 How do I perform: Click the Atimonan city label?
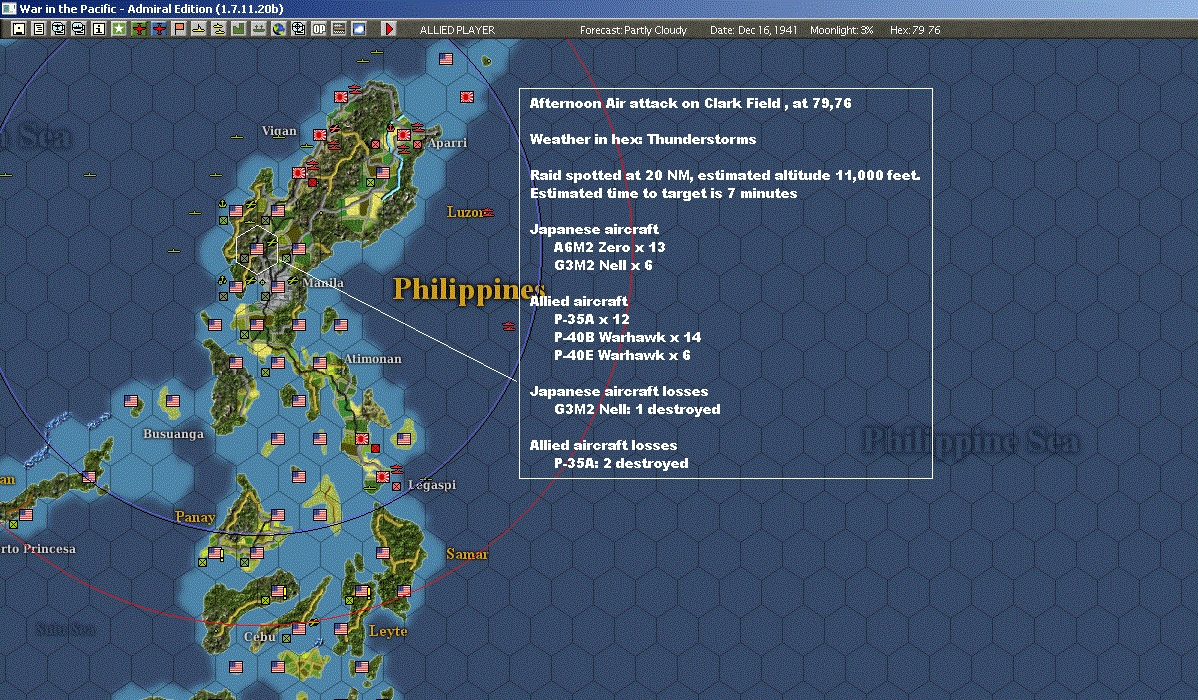tap(372, 358)
